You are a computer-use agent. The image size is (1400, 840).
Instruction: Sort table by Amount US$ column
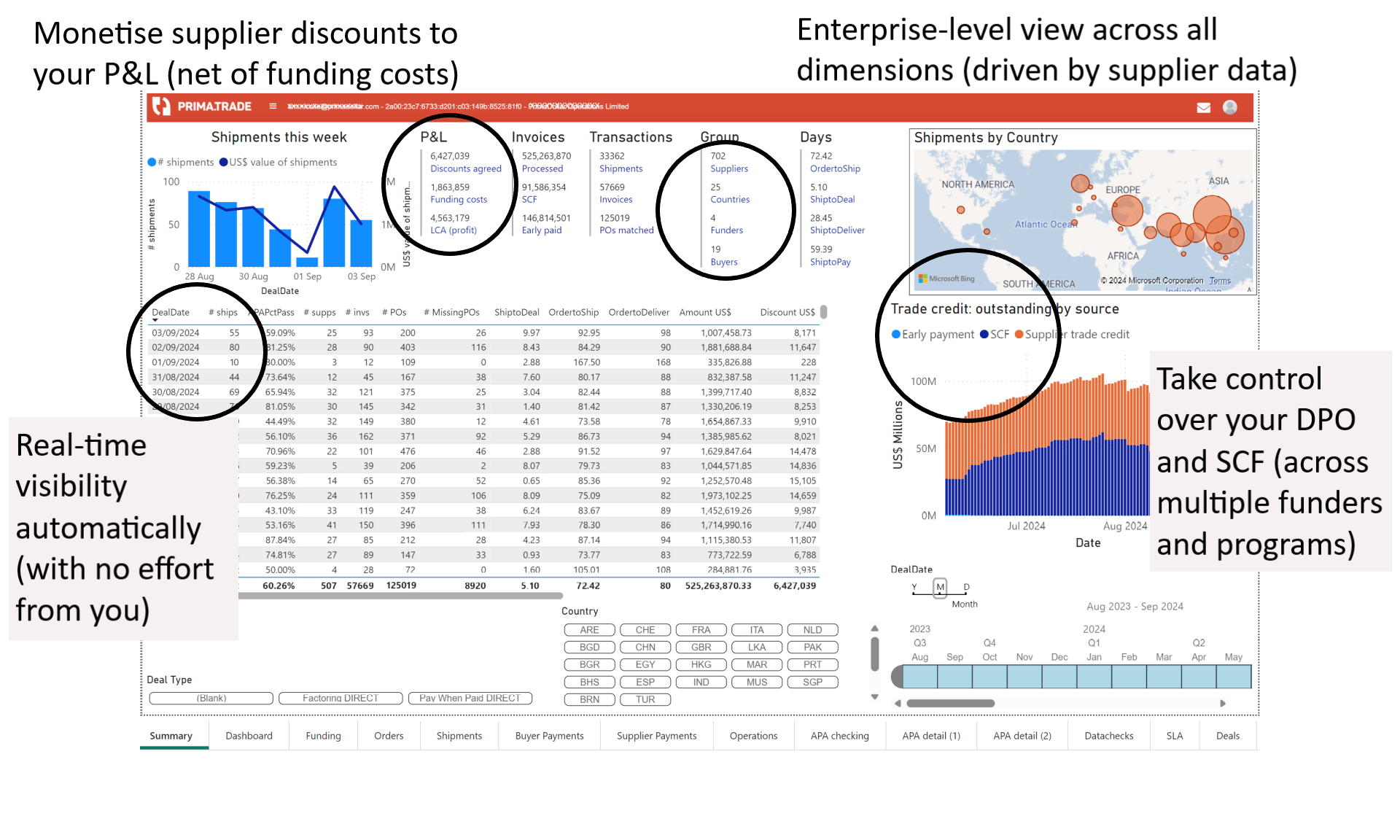pyautogui.click(x=704, y=312)
